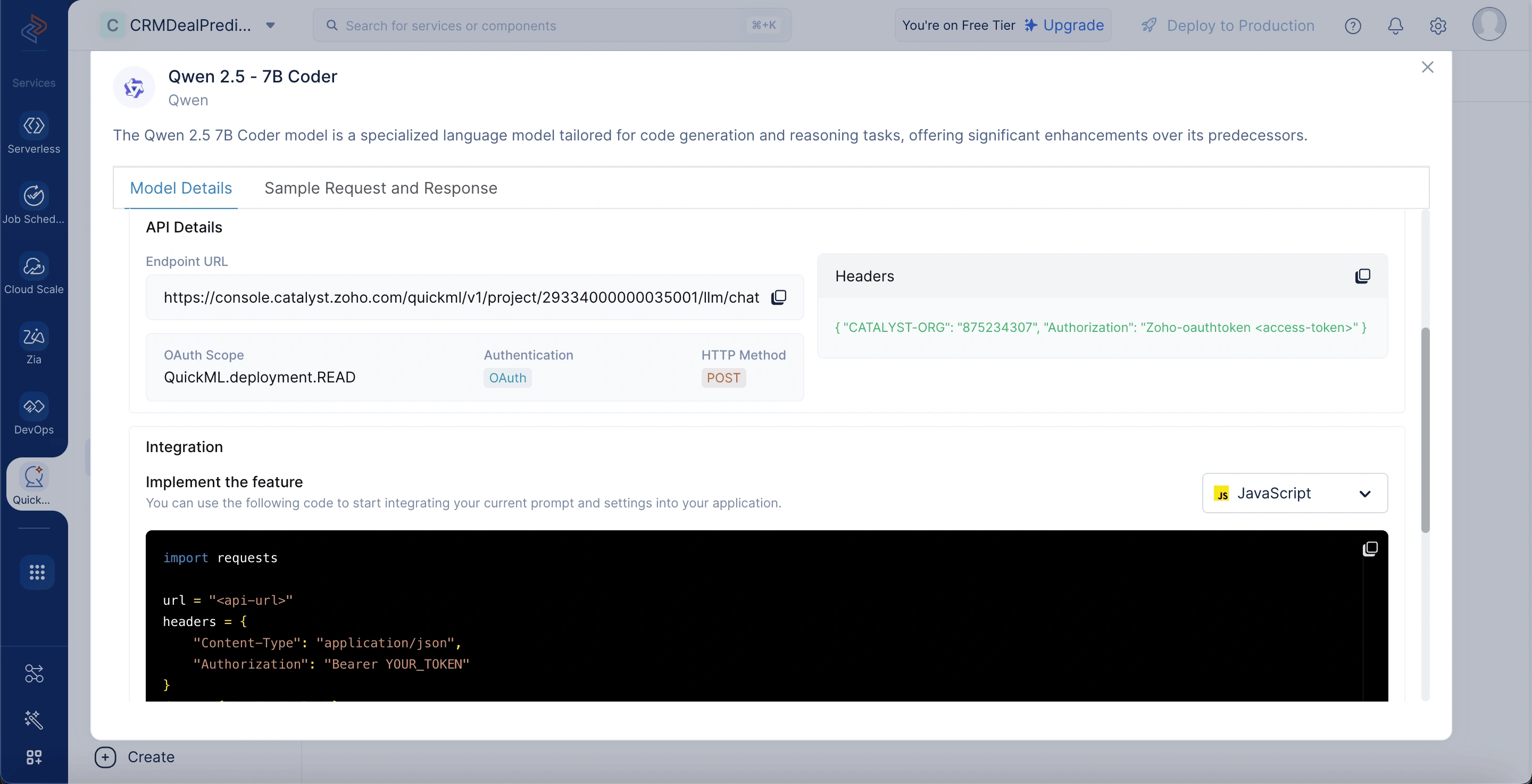Viewport: 1532px width, 784px height.
Task: Open Job Scheduling service
Action: pos(34,204)
